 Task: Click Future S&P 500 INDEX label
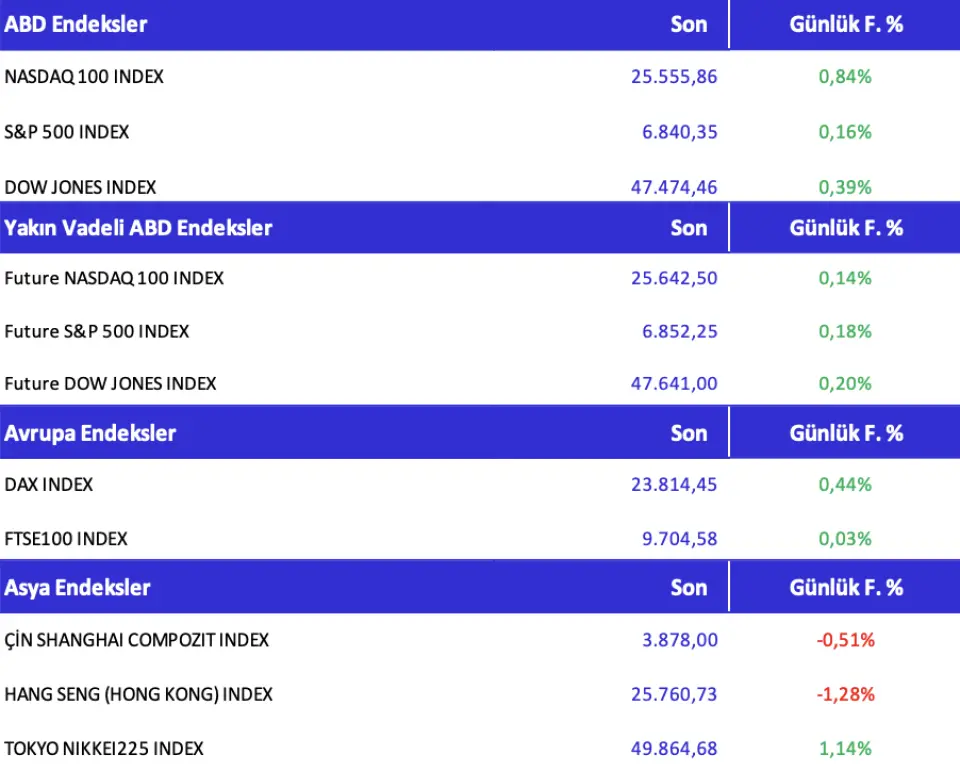97,331
